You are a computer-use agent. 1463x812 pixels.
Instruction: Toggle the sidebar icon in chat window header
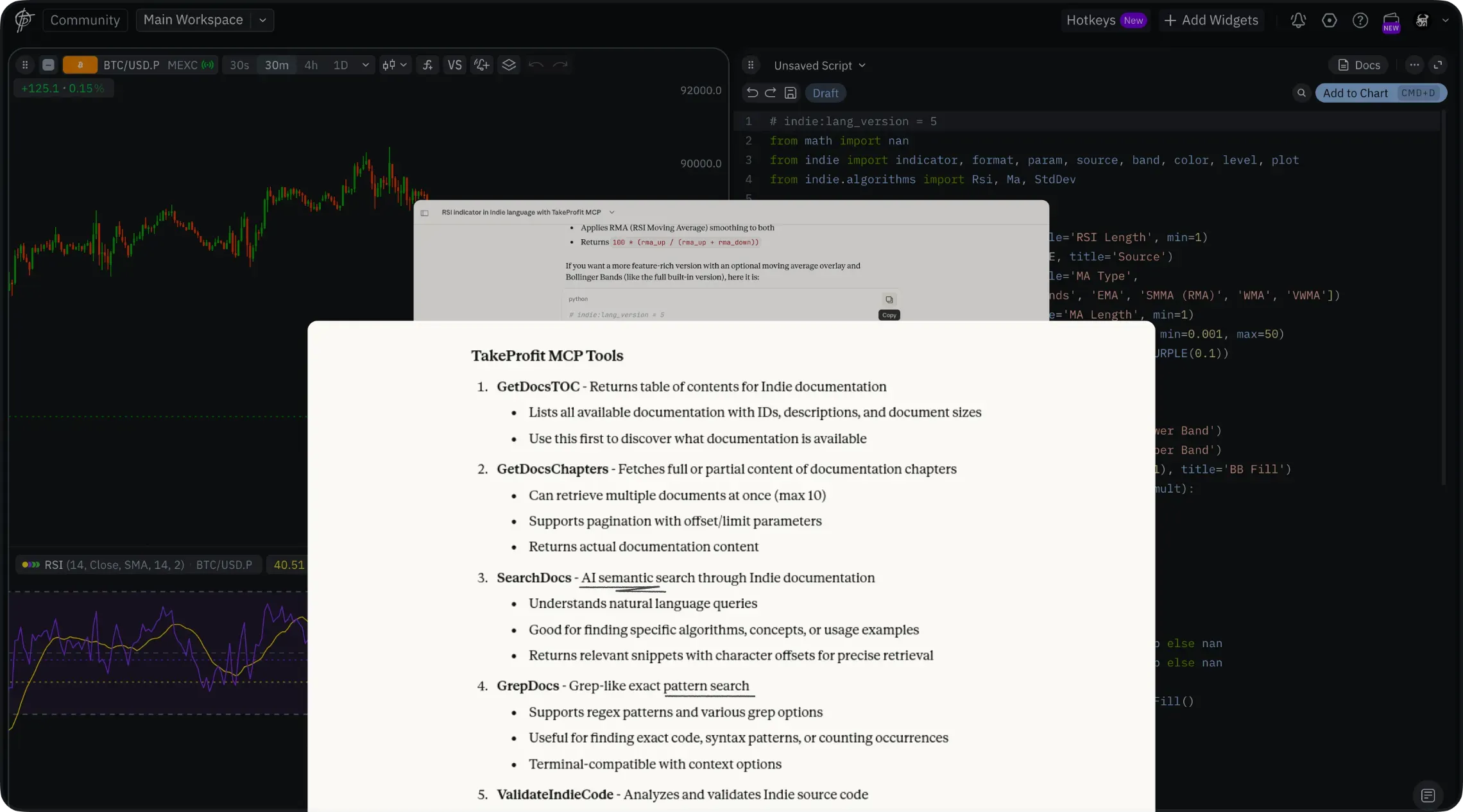424,212
